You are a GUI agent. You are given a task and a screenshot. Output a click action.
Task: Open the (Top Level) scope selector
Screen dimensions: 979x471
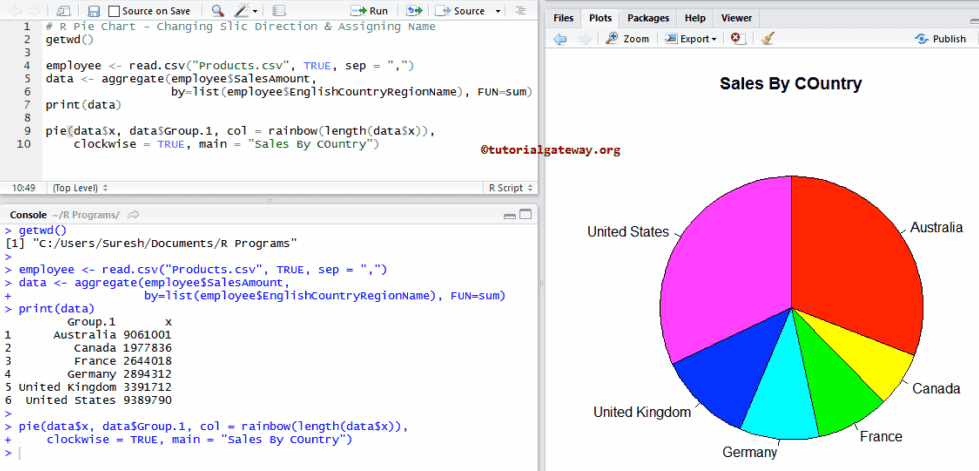[x=80, y=187]
